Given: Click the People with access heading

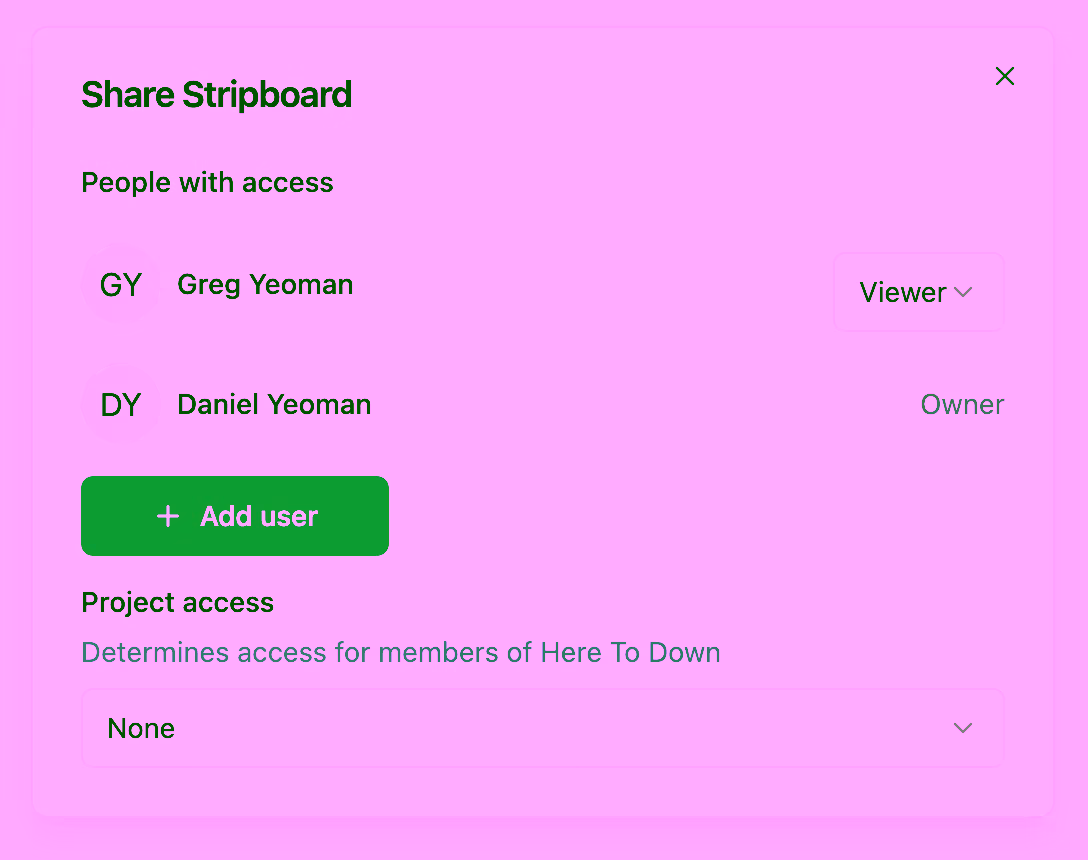Looking at the screenshot, I should point(207,183).
